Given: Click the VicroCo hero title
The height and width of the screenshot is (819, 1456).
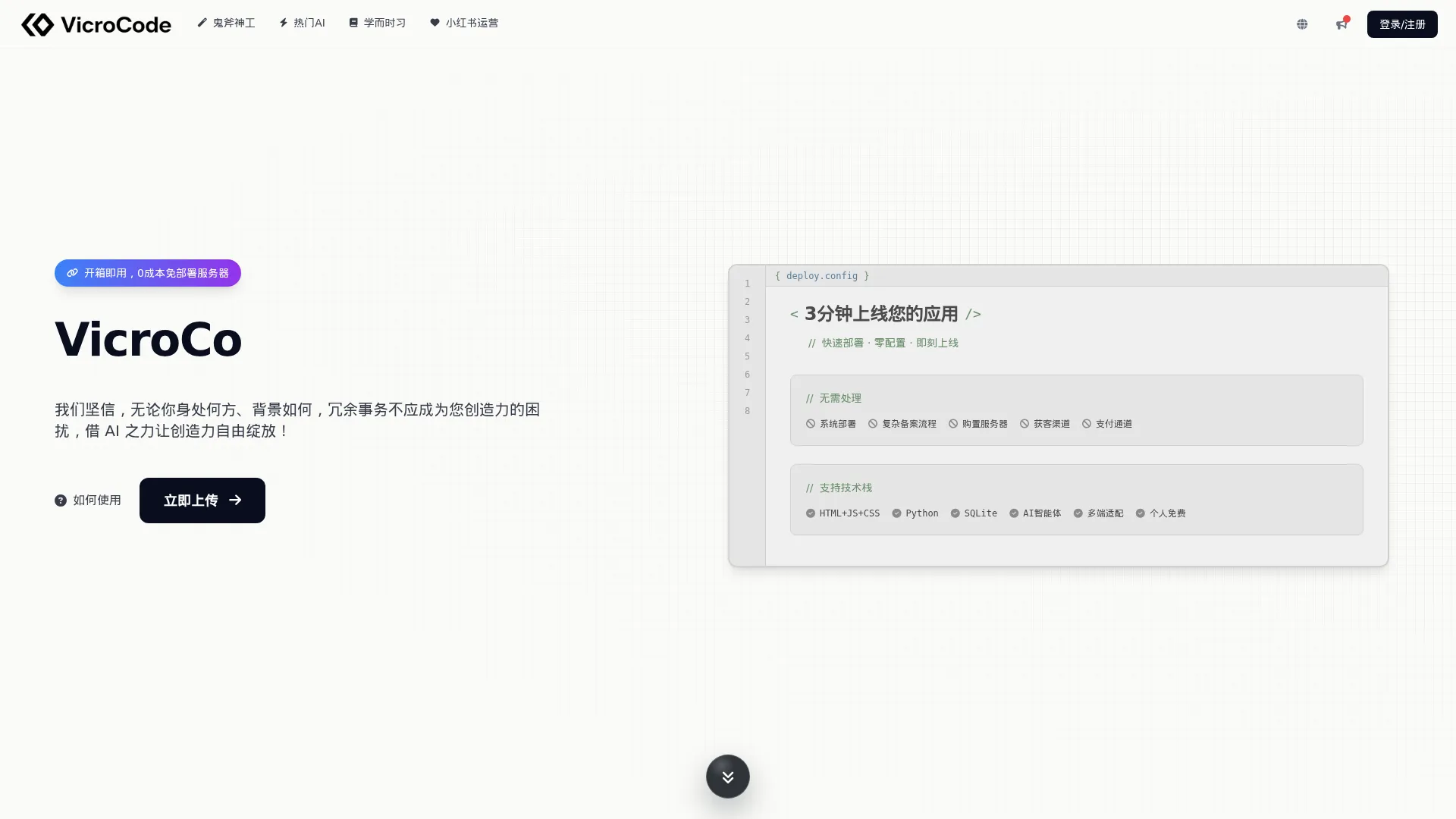Looking at the screenshot, I should 149,339.
